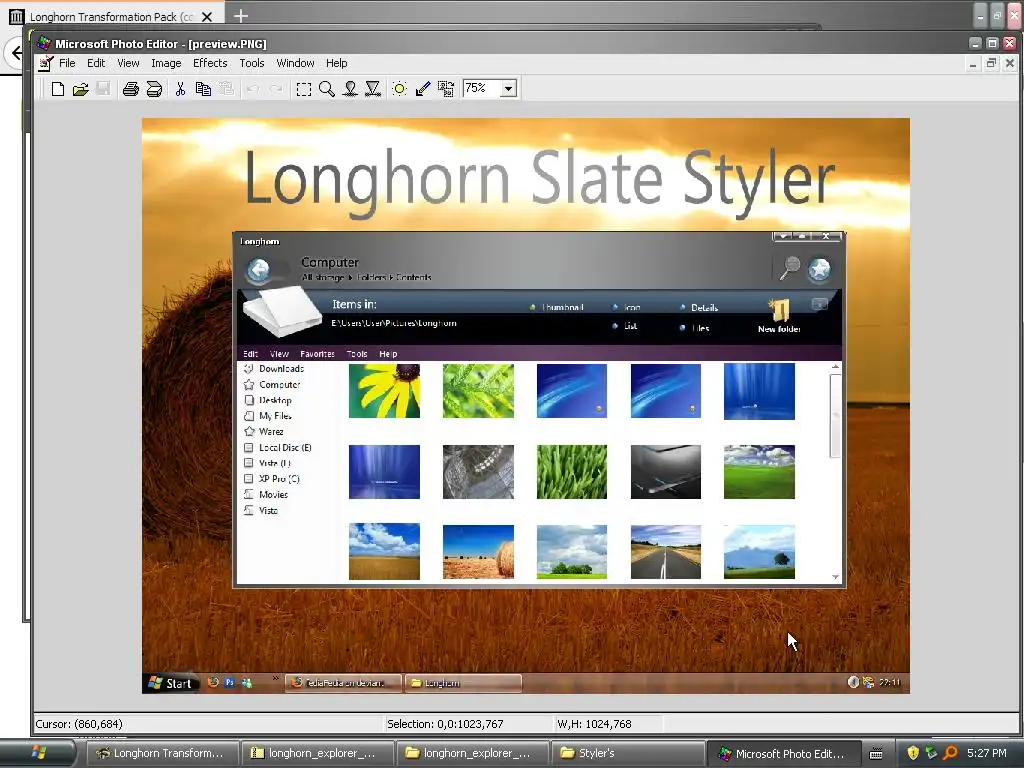Screen dimensions: 1024x768
Task: Click the yellow shield tray icon
Action: 913,753
